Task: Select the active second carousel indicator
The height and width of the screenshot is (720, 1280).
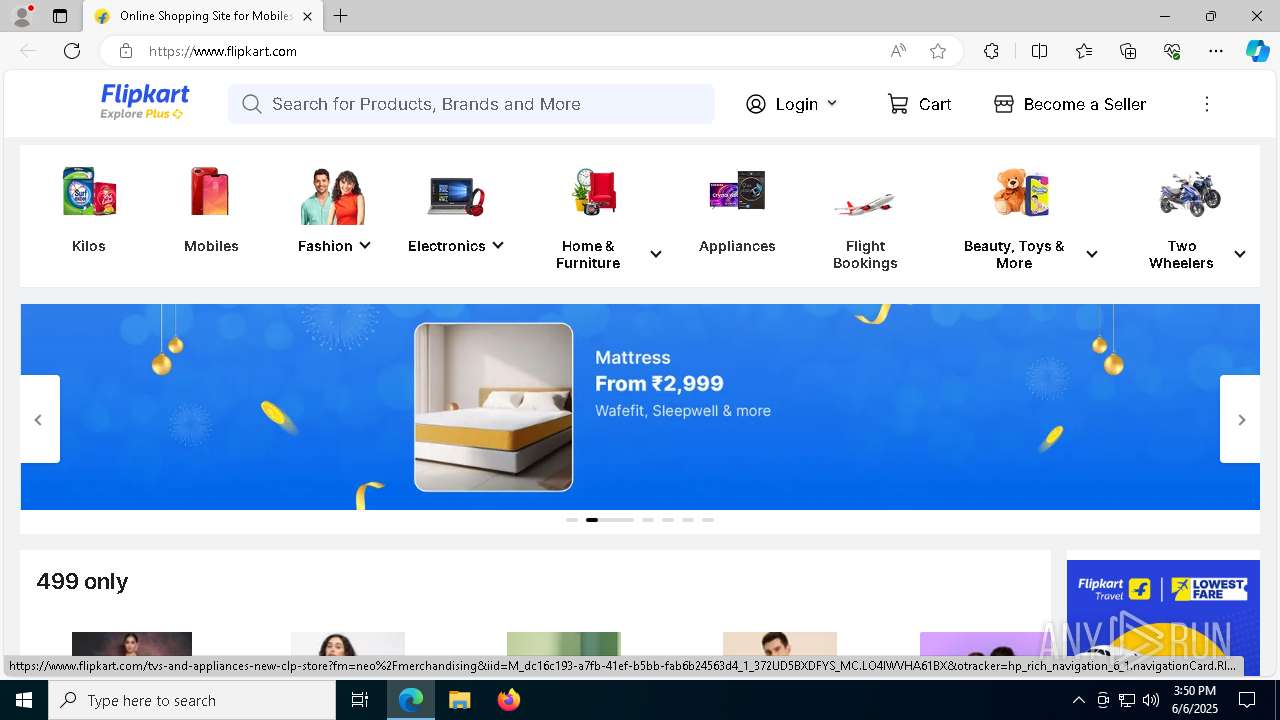Action: click(x=610, y=520)
